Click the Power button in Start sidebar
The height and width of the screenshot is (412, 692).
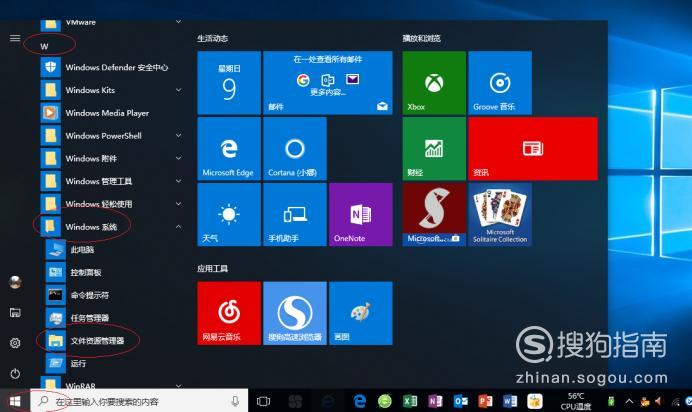point(15,374)
